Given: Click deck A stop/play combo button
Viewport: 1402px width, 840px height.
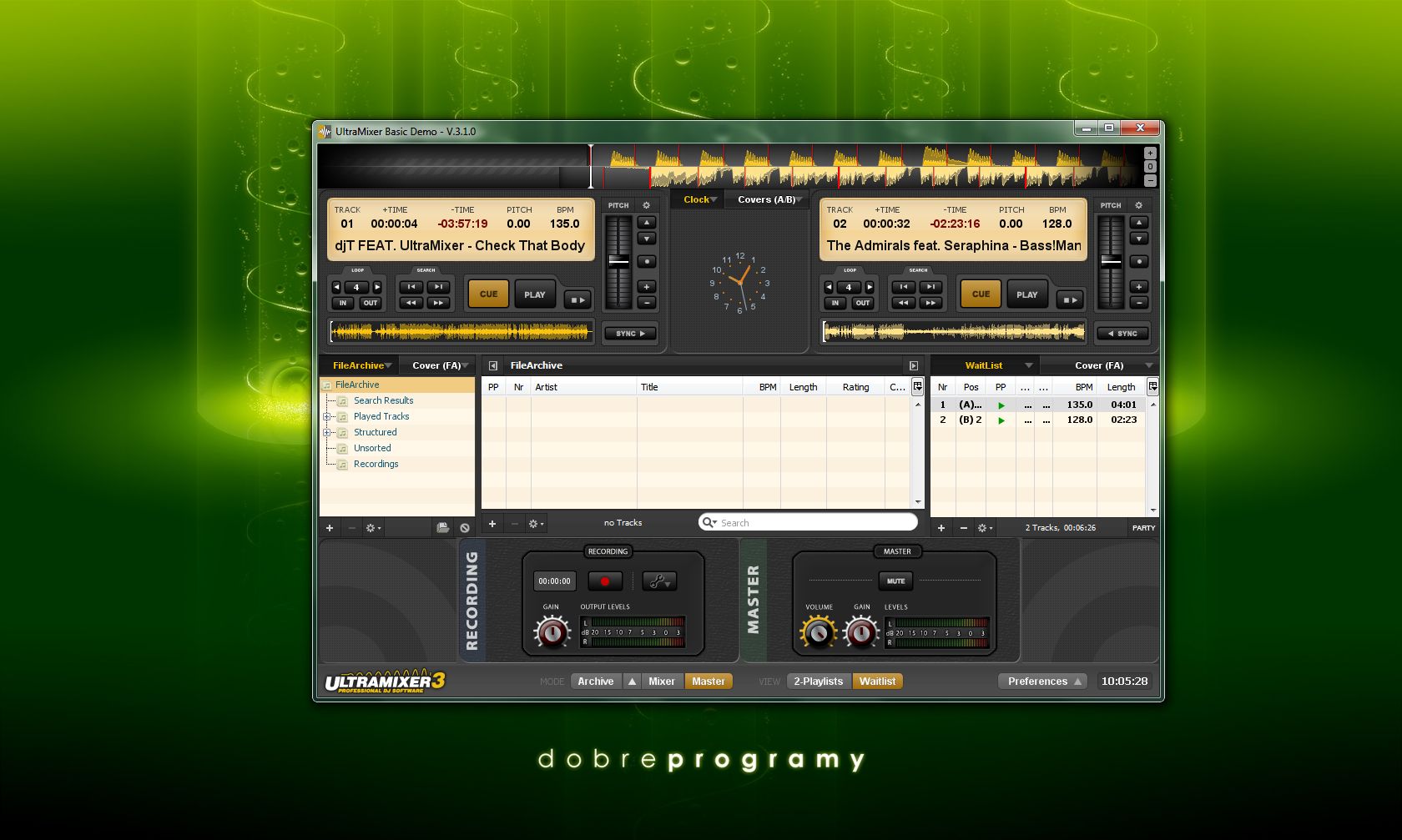Looking at the screenshot, I should click(577, 299).
